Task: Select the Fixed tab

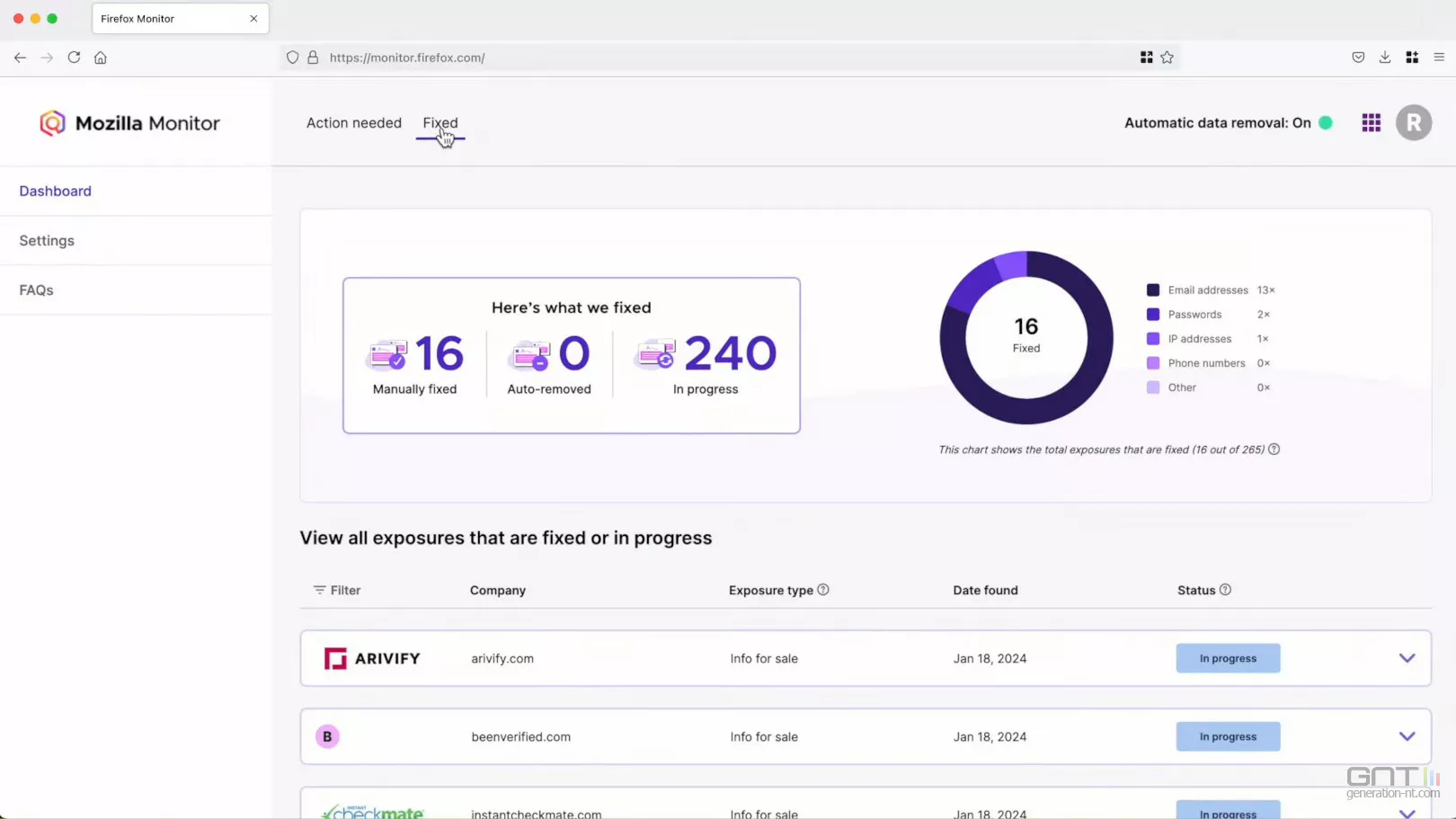Action: [440, 123]
